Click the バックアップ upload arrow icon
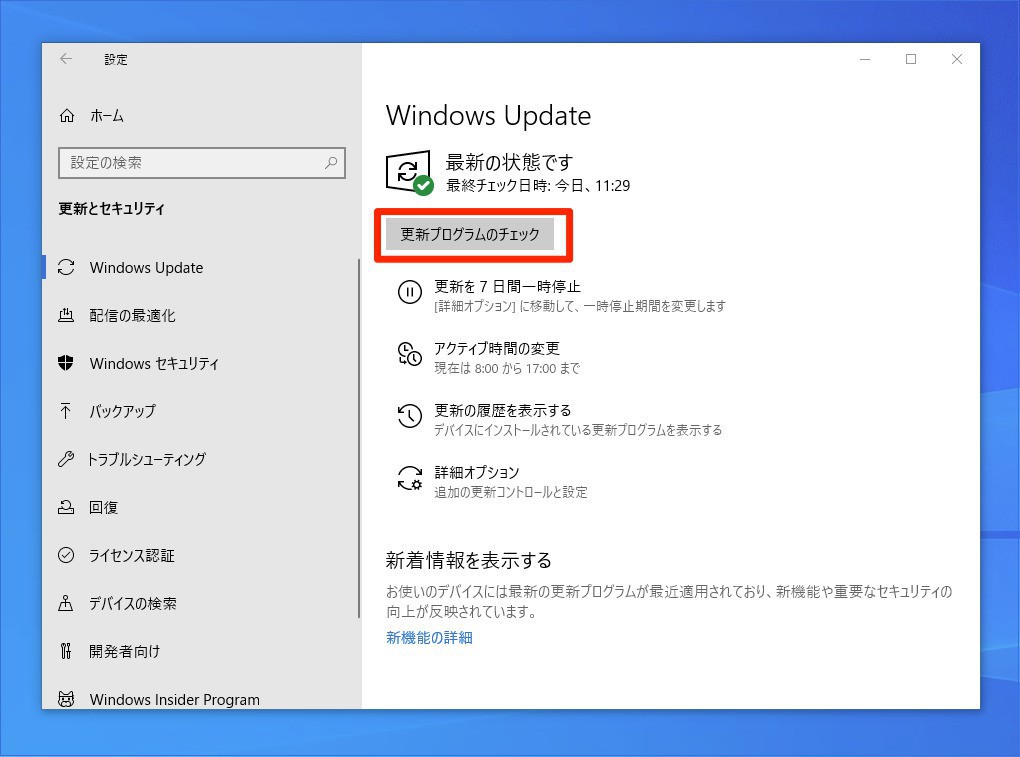This screenshot has width=1020, height=757. pos(66,411)
